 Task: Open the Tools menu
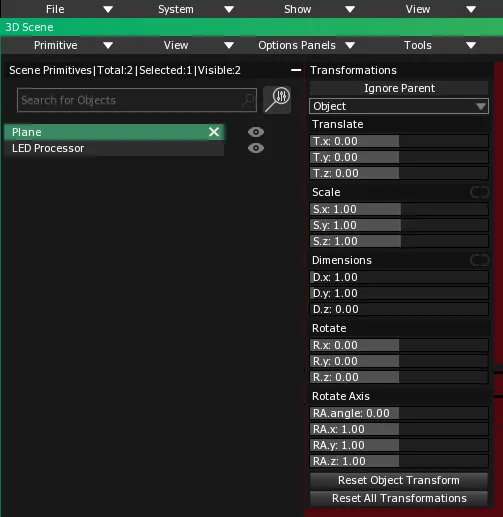(418, 45)
